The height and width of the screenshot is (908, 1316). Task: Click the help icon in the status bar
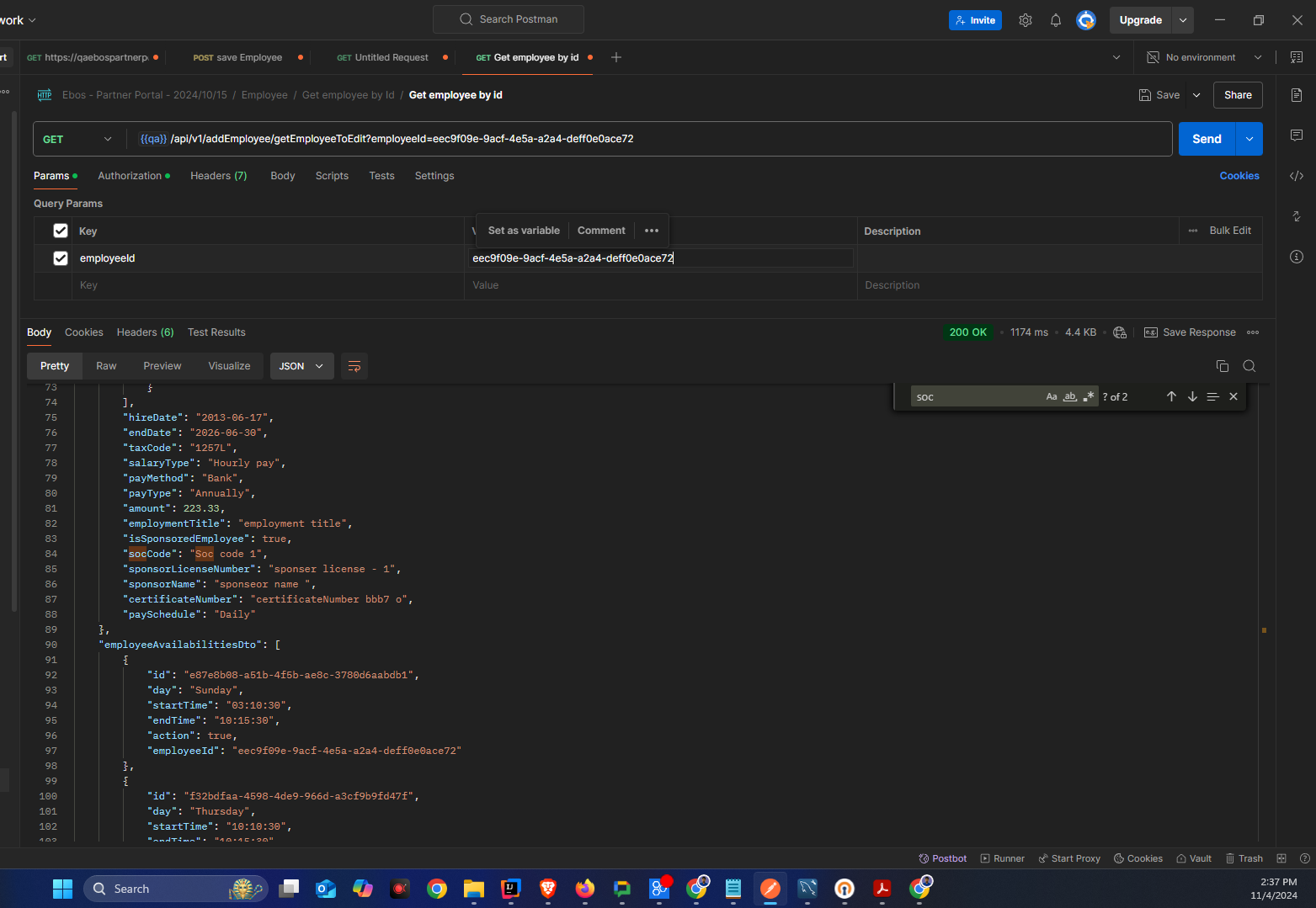[x=1305, y=858]
